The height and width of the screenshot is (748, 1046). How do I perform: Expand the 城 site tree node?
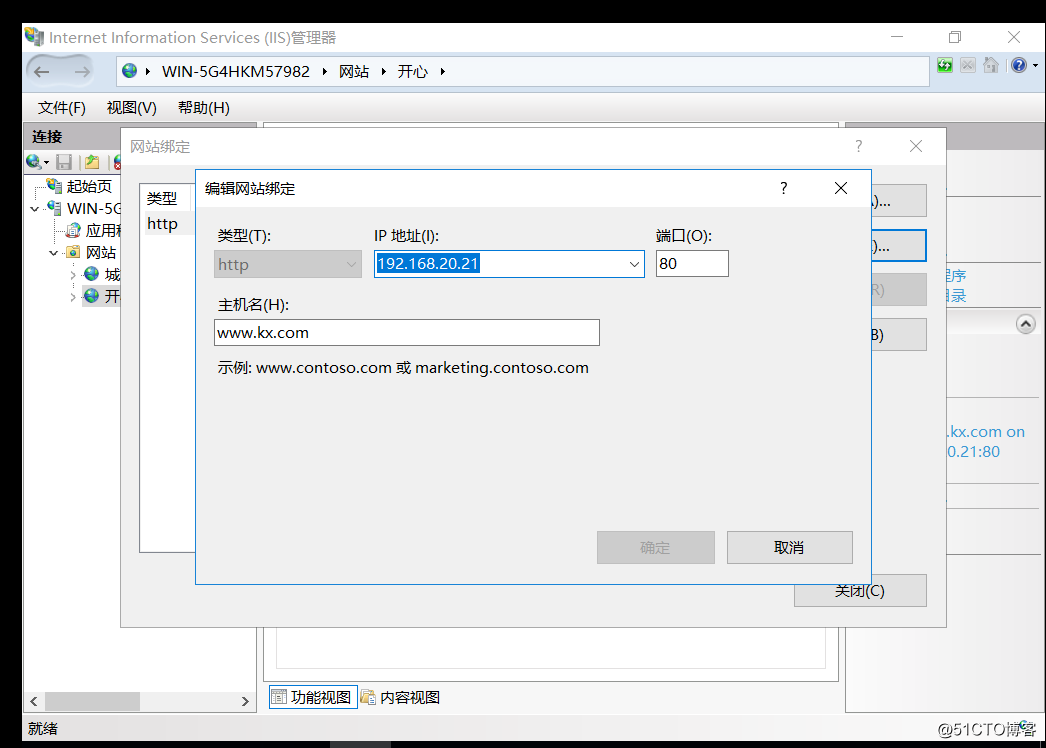73,275
